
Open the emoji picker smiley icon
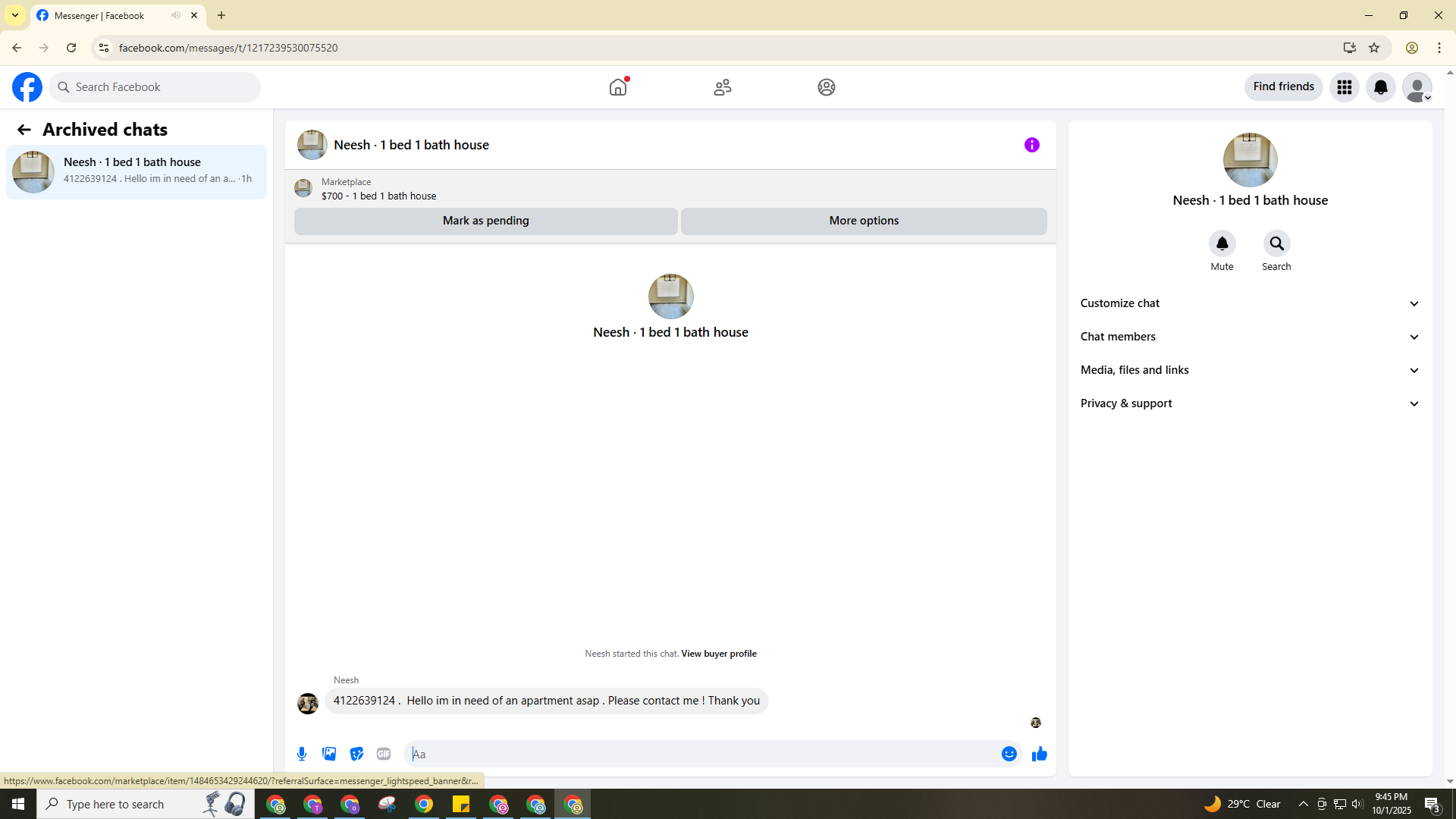click(1009, 754)
